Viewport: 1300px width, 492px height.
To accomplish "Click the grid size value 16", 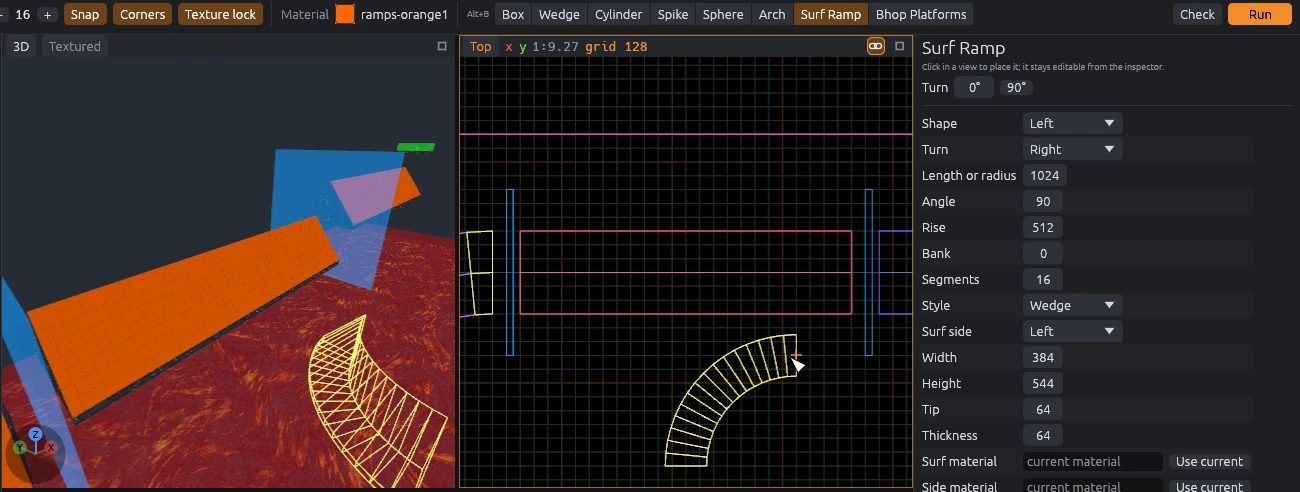I will point(22,15).
